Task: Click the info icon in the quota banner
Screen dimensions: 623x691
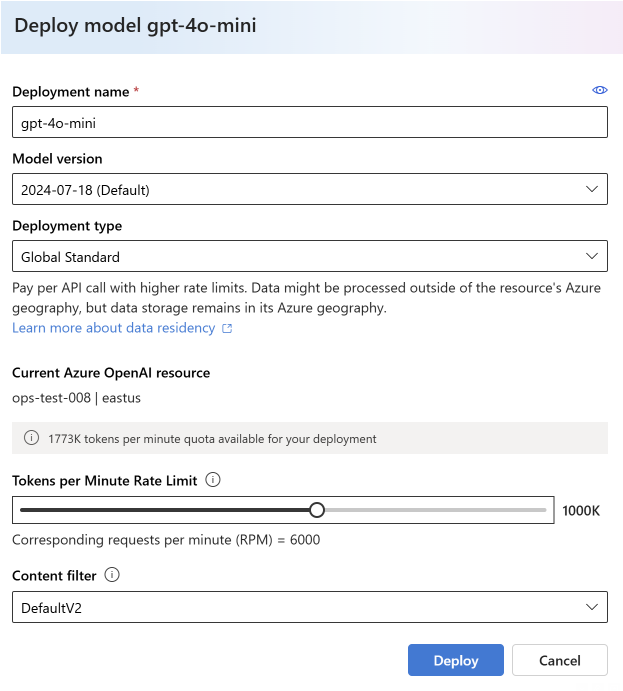Action: (31, 438)
